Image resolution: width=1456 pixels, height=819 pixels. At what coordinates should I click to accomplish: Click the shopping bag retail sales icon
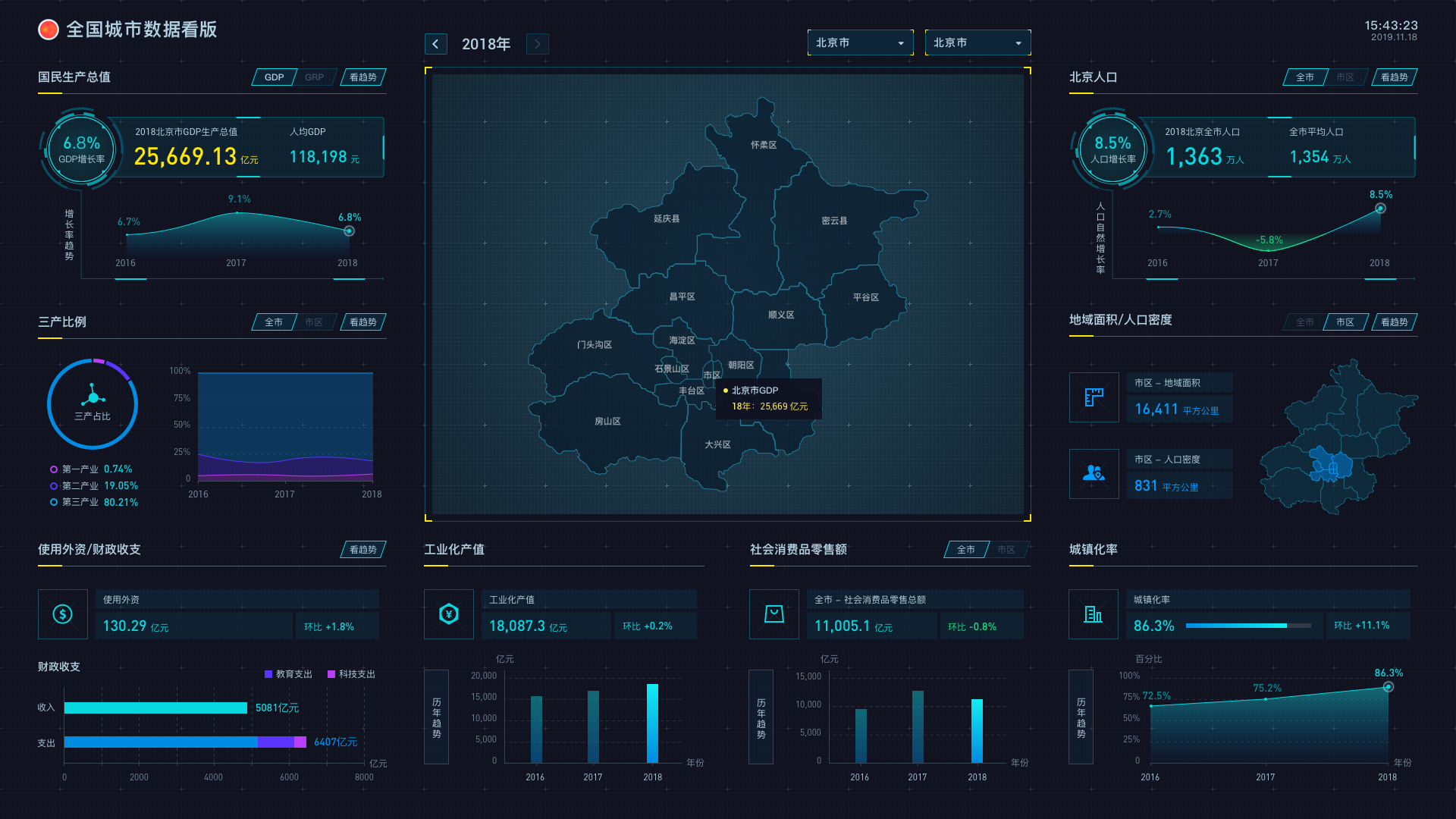point(773,614)
